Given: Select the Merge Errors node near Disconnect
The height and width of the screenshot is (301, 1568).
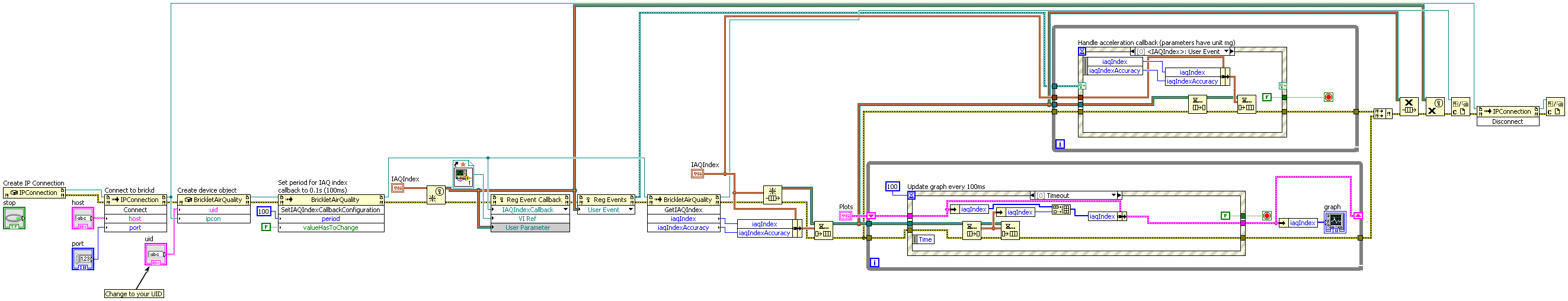Looking at the screenshot, I should (x=1382, y=113).
